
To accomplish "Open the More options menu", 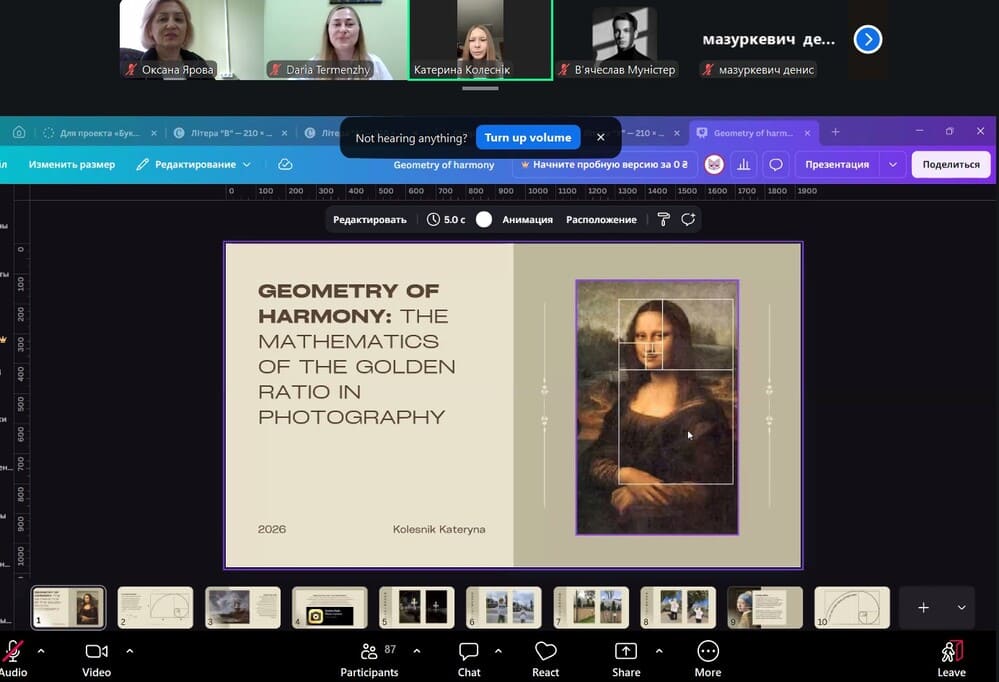I will tap(708, 658).
